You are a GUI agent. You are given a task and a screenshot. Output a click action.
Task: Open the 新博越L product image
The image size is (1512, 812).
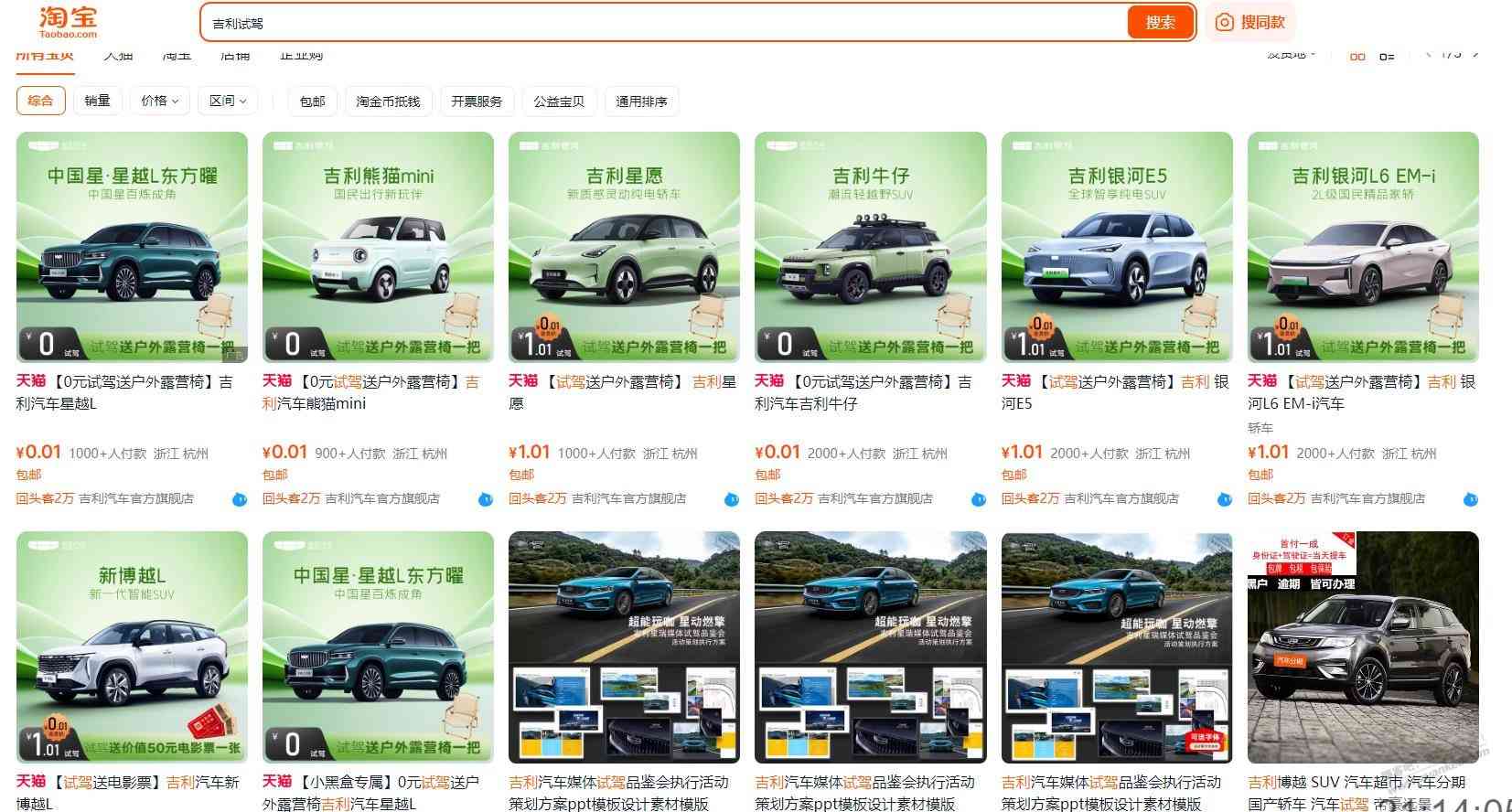tap(132, 647)
